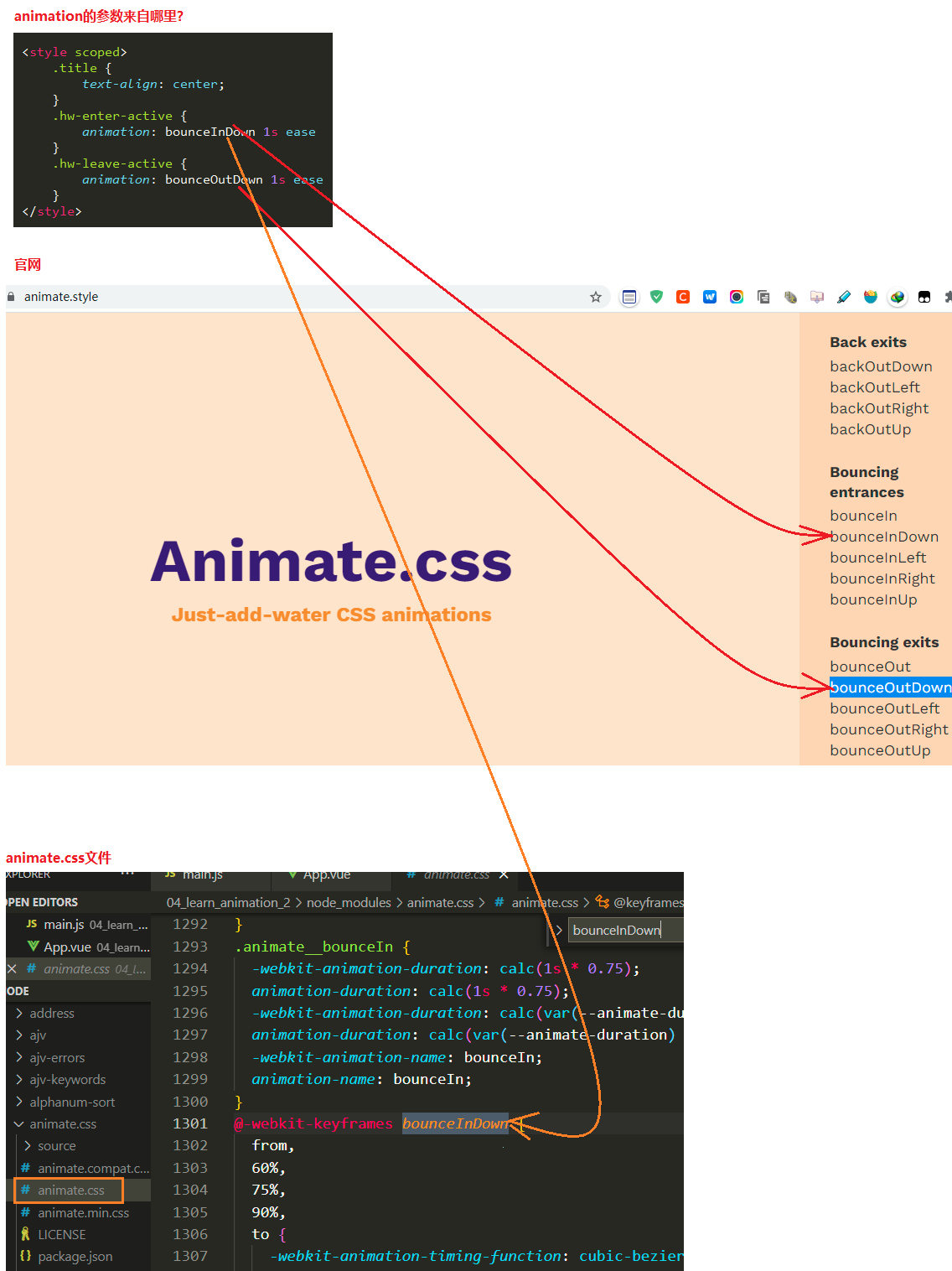Open the green shield AdGuard extension
This screenshot has width=952, height=1271.
[x=656, y=297]
